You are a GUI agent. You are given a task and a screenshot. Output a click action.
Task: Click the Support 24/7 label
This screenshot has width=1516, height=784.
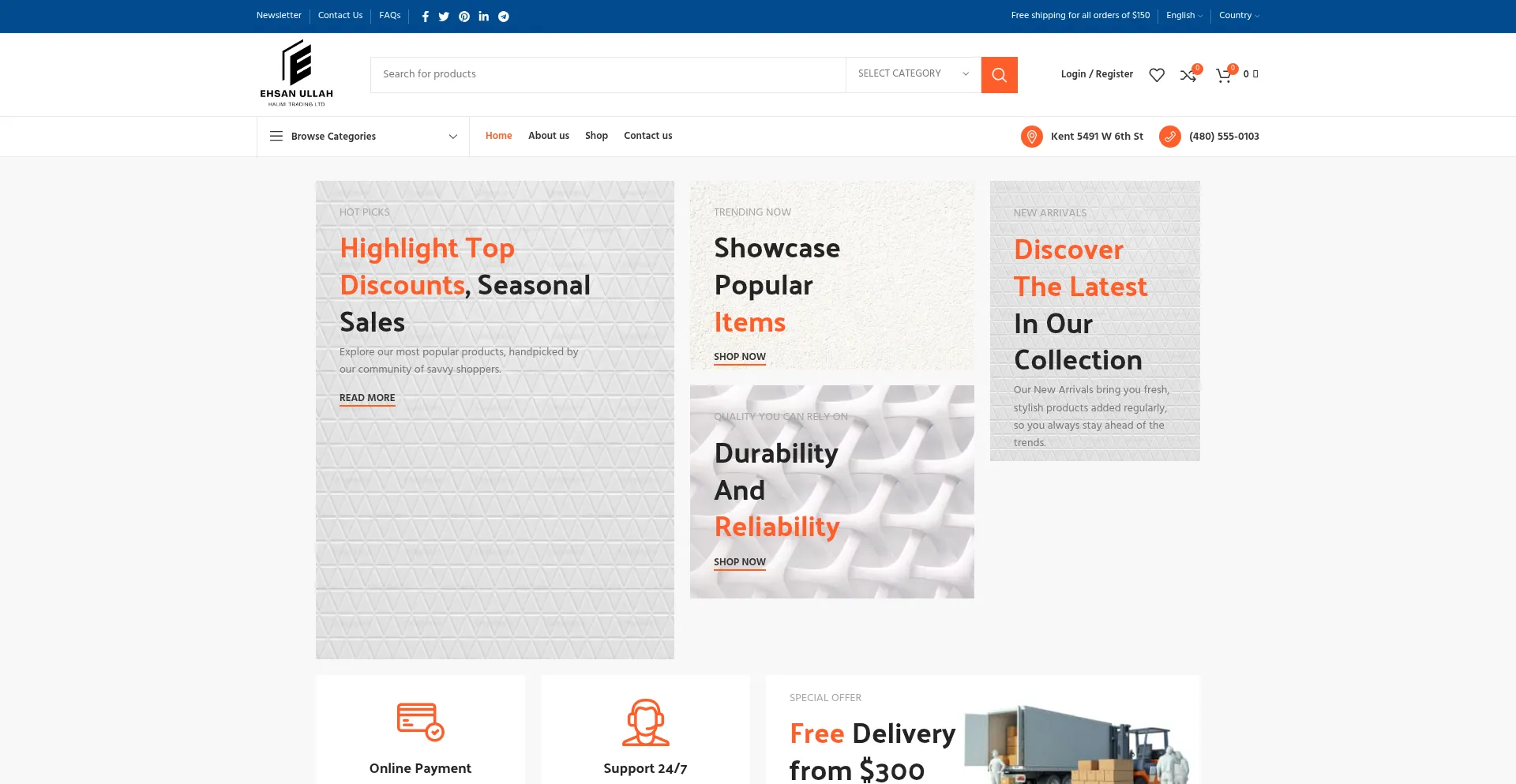pos(645,768)
